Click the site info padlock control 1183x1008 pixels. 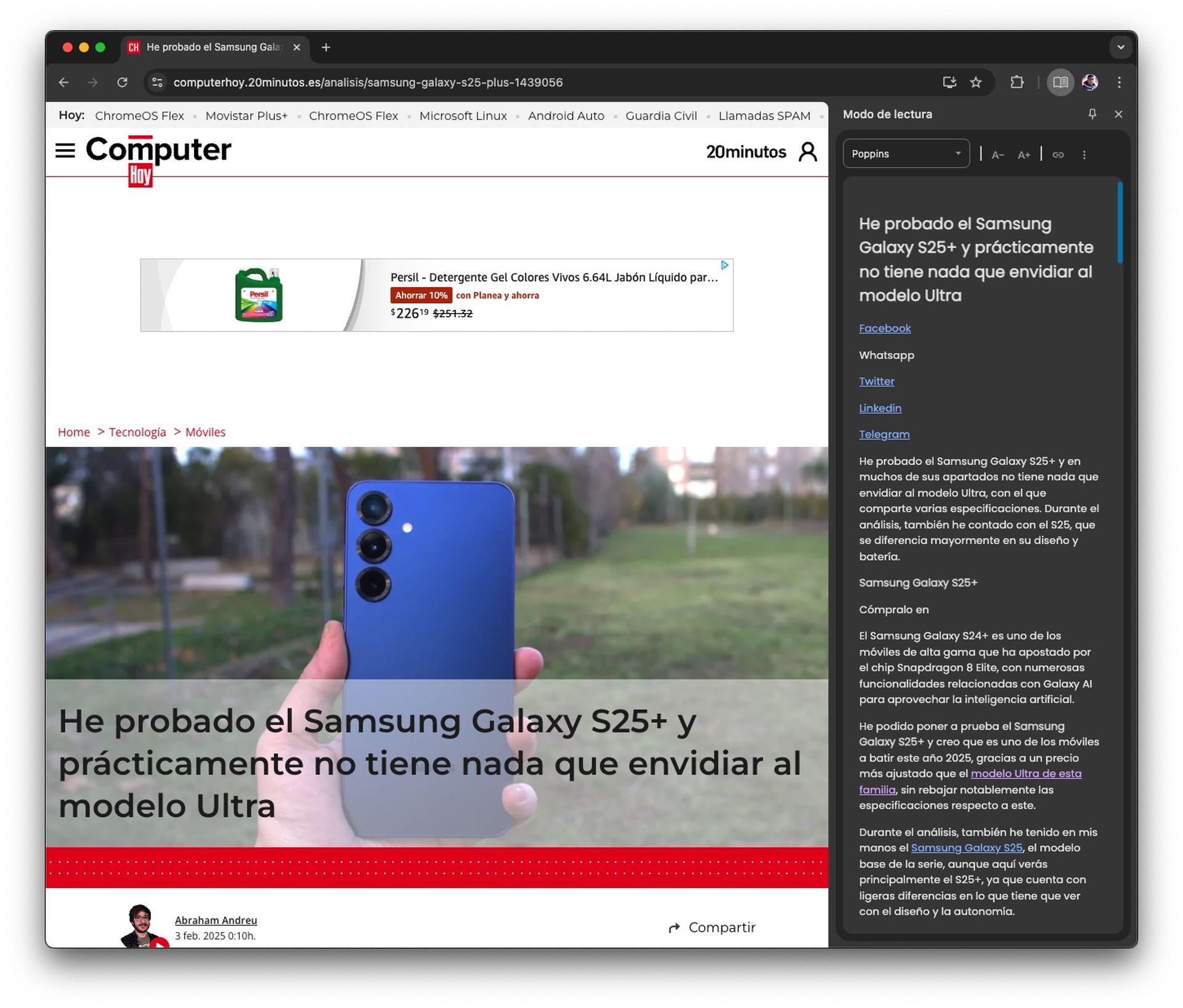pos(157,82)
